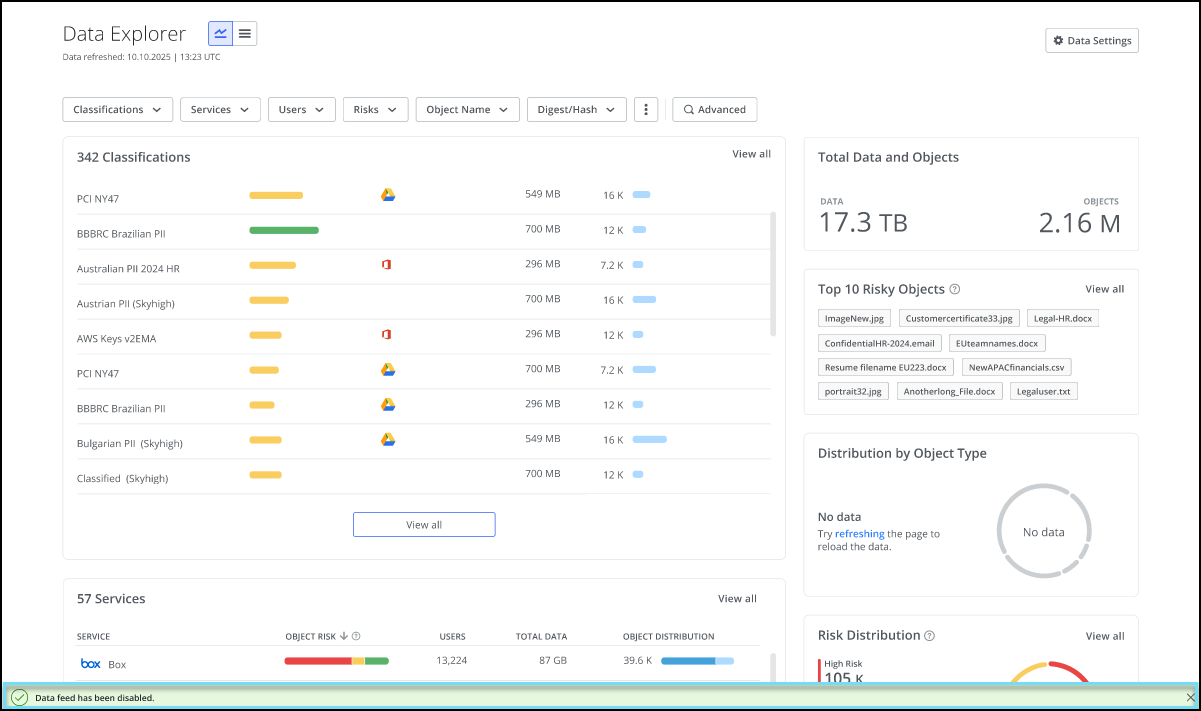Click help icon next to Top 10 Risky Objects
Viewport: 1201px width, 711px height.
(955, 289)
